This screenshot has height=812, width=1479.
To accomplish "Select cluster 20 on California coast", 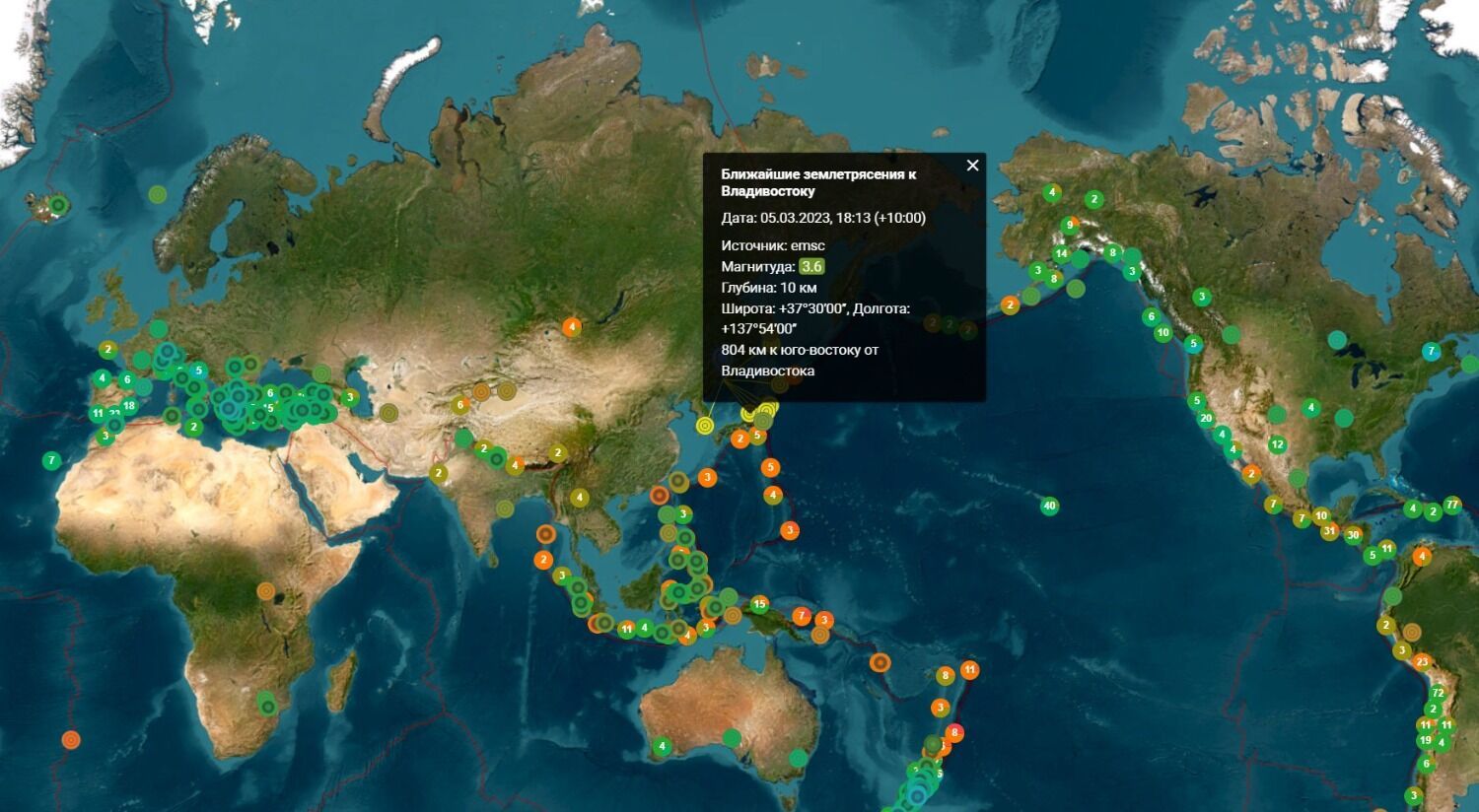I will pos(1206,418).
